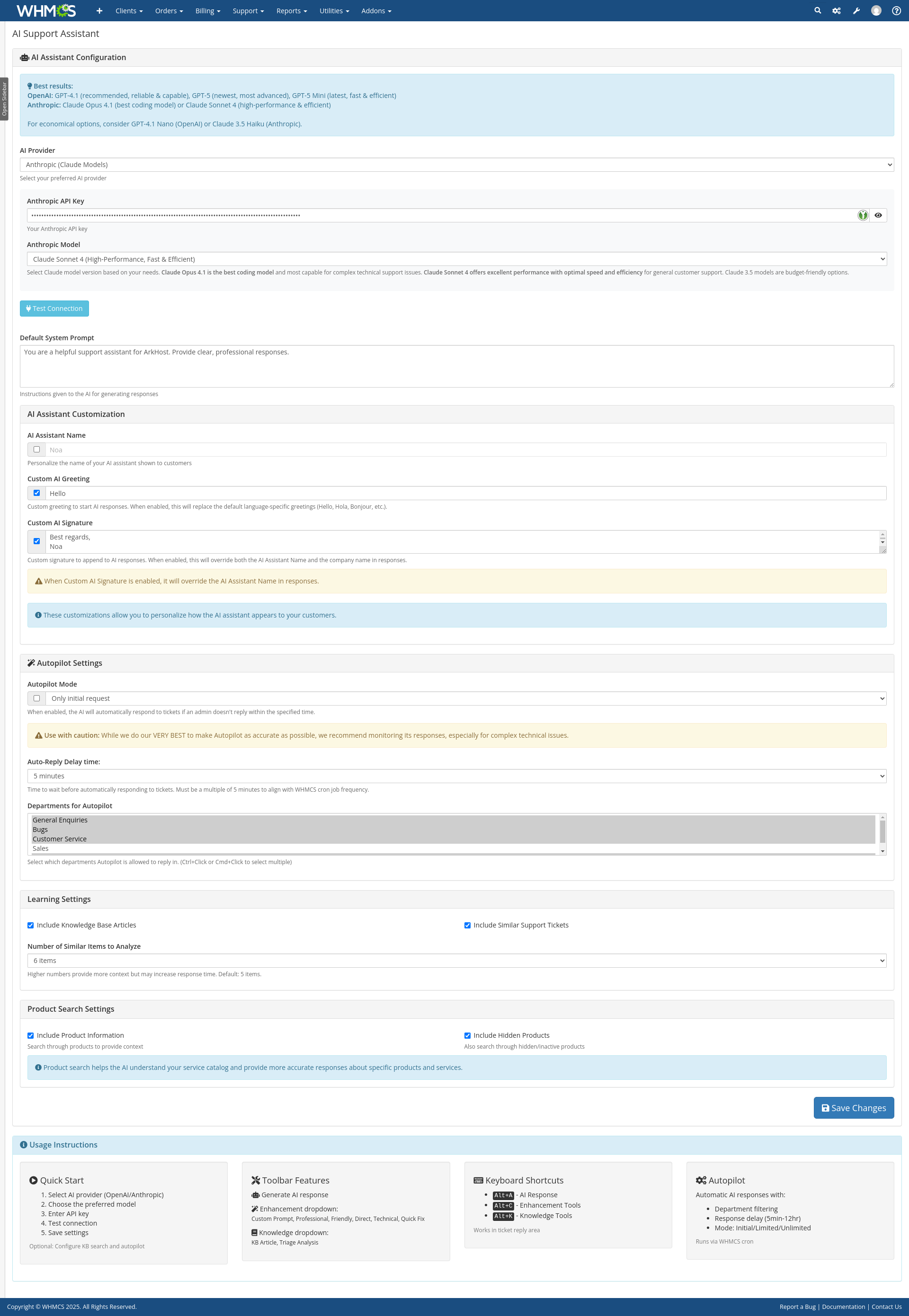The height and width of the screenshot is (1316, 909).
Task: Enable the Autopilot Mode checkbox
Action: pos(36,698)
